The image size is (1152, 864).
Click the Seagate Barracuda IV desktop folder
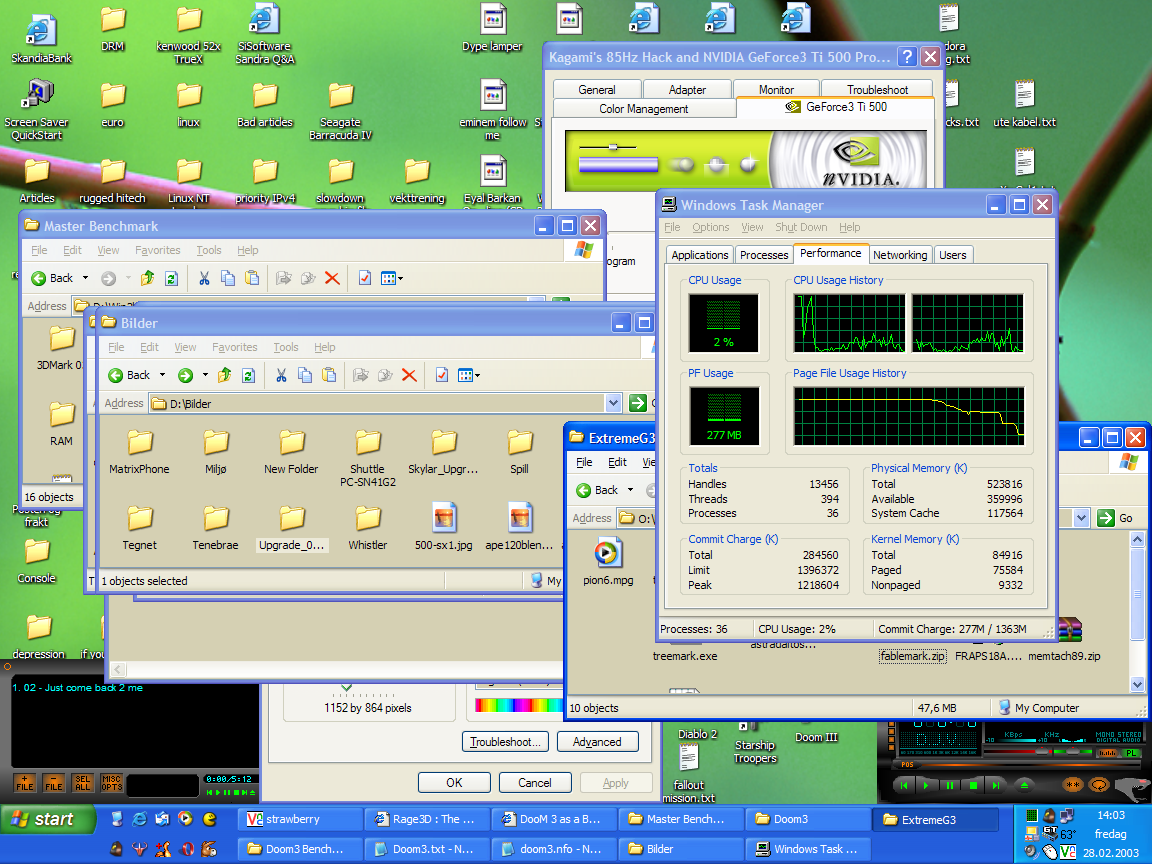click(x=340, y=111)
